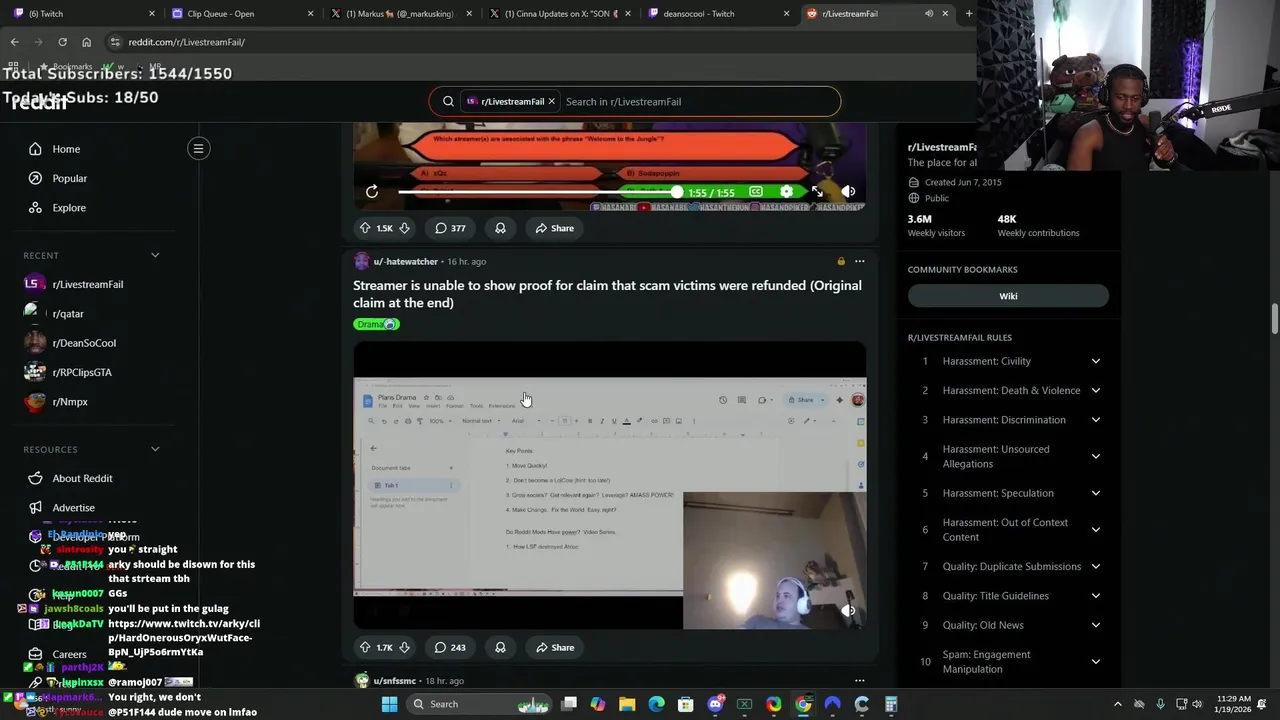Open the scam victims refund post title
1280x720 pixels.
(607, 294)
